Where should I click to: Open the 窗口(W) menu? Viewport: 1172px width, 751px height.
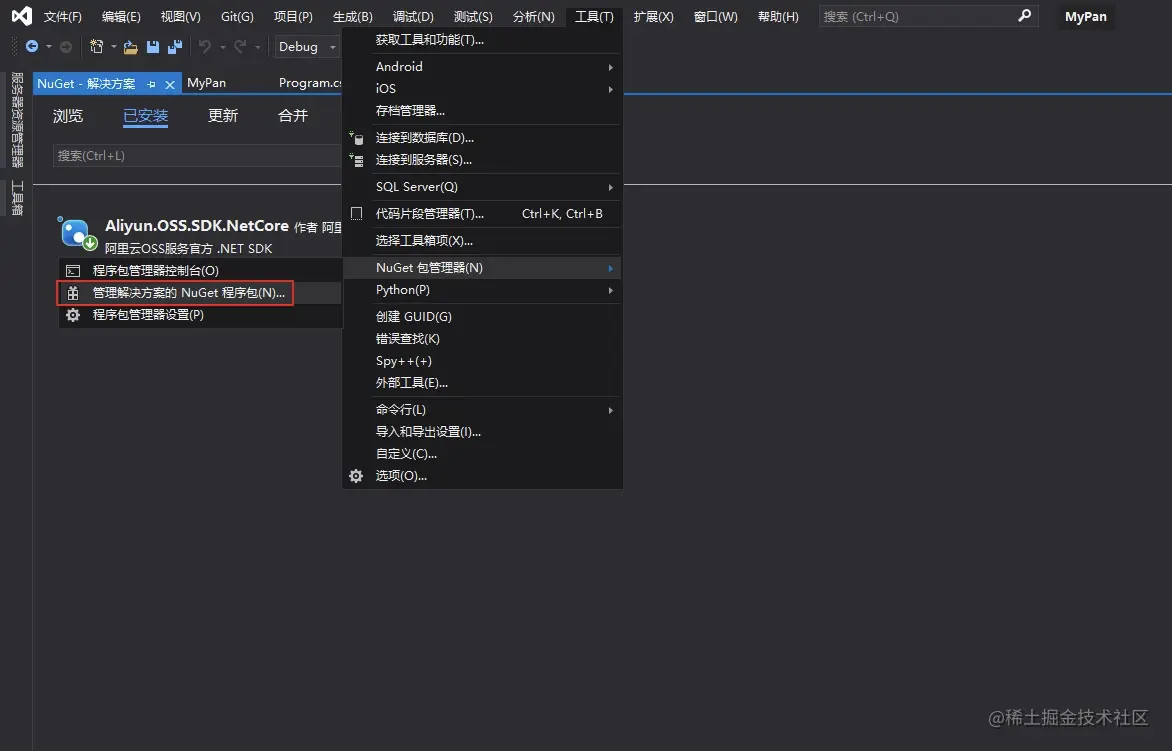(x=715, y=16)
